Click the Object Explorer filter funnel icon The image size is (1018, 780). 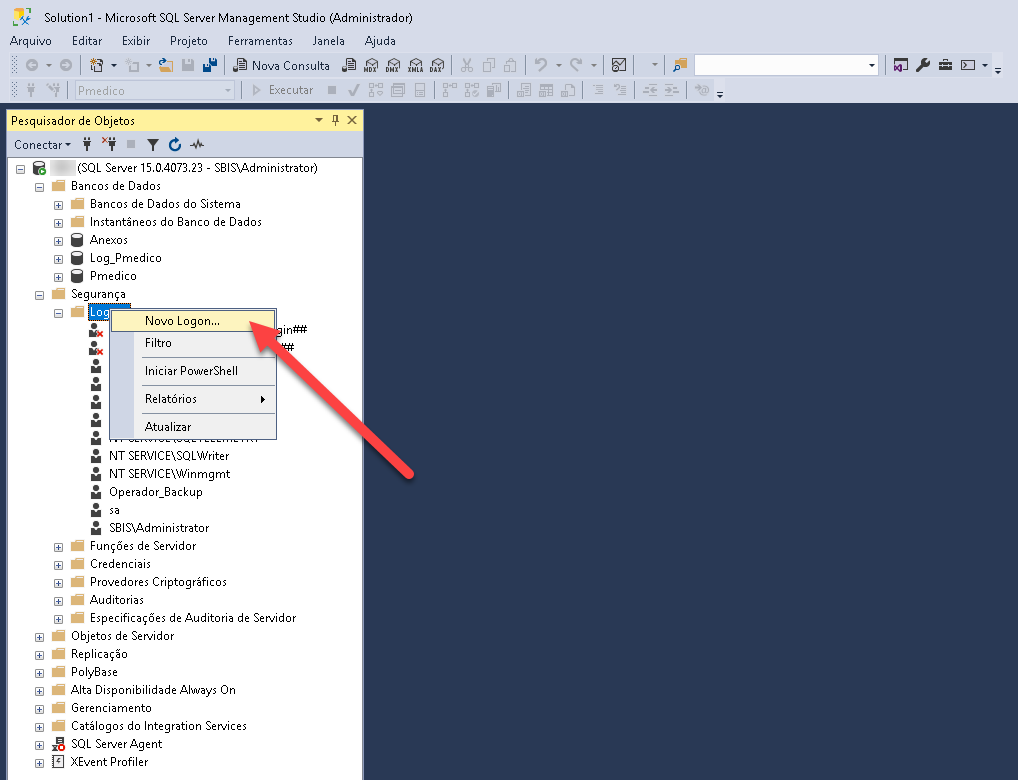coord(153,145)
